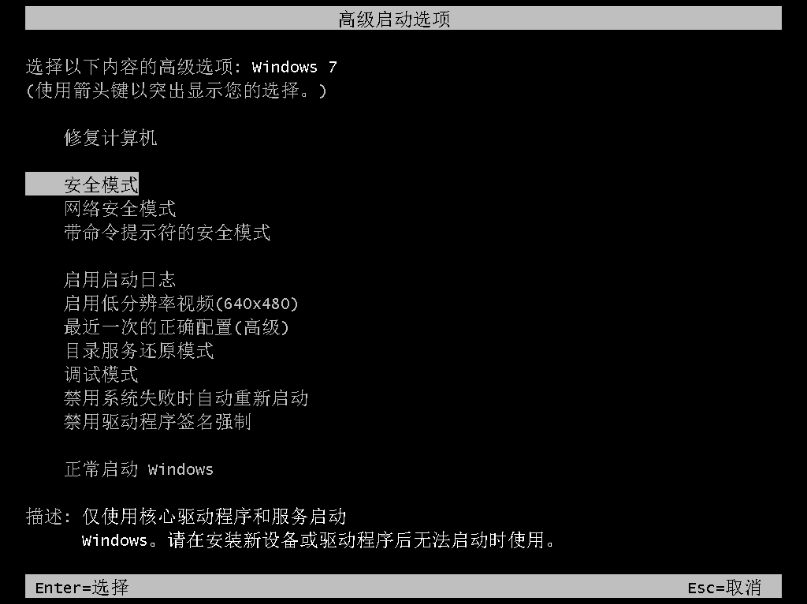Viewport: 807px width, 604px height.
Task: Click the description line mentioning 安装新设备
Action: click(x=319, y=540)
